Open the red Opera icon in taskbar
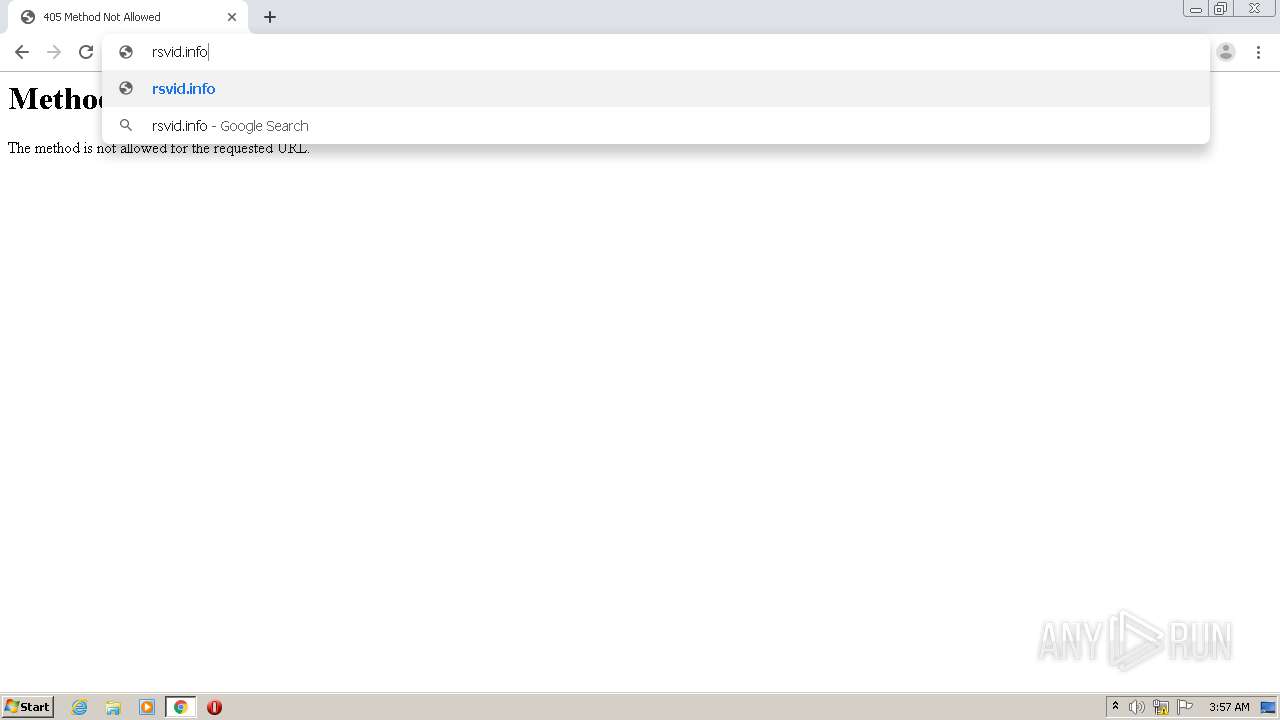 click(214, 707)
